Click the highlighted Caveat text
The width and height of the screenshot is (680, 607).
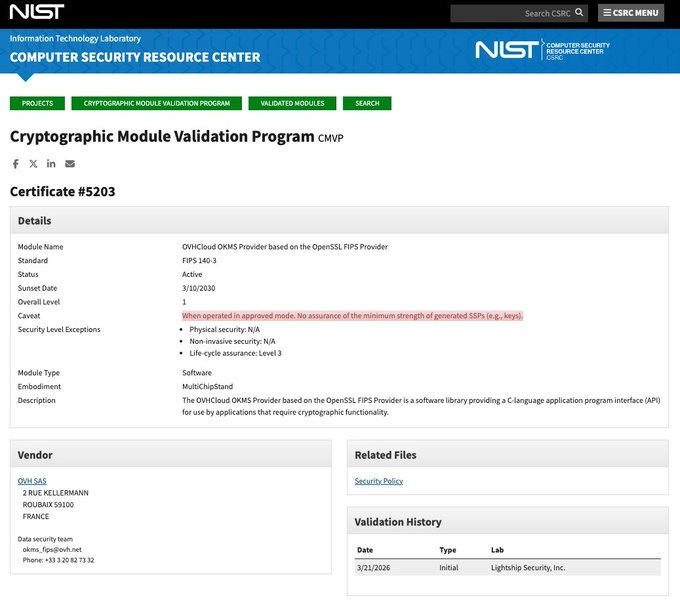tap(352, 315)
